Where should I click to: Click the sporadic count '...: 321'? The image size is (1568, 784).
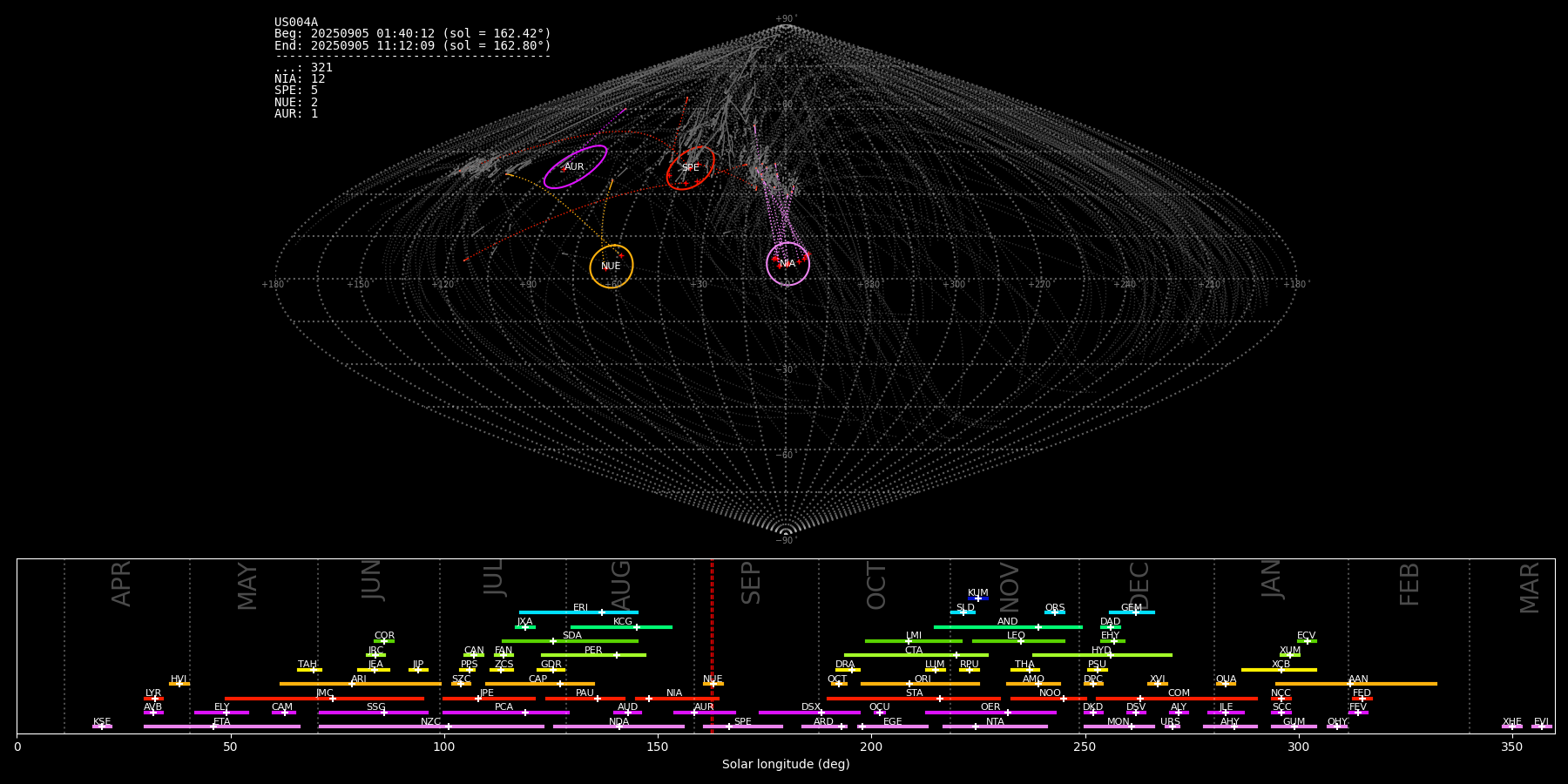303,68
